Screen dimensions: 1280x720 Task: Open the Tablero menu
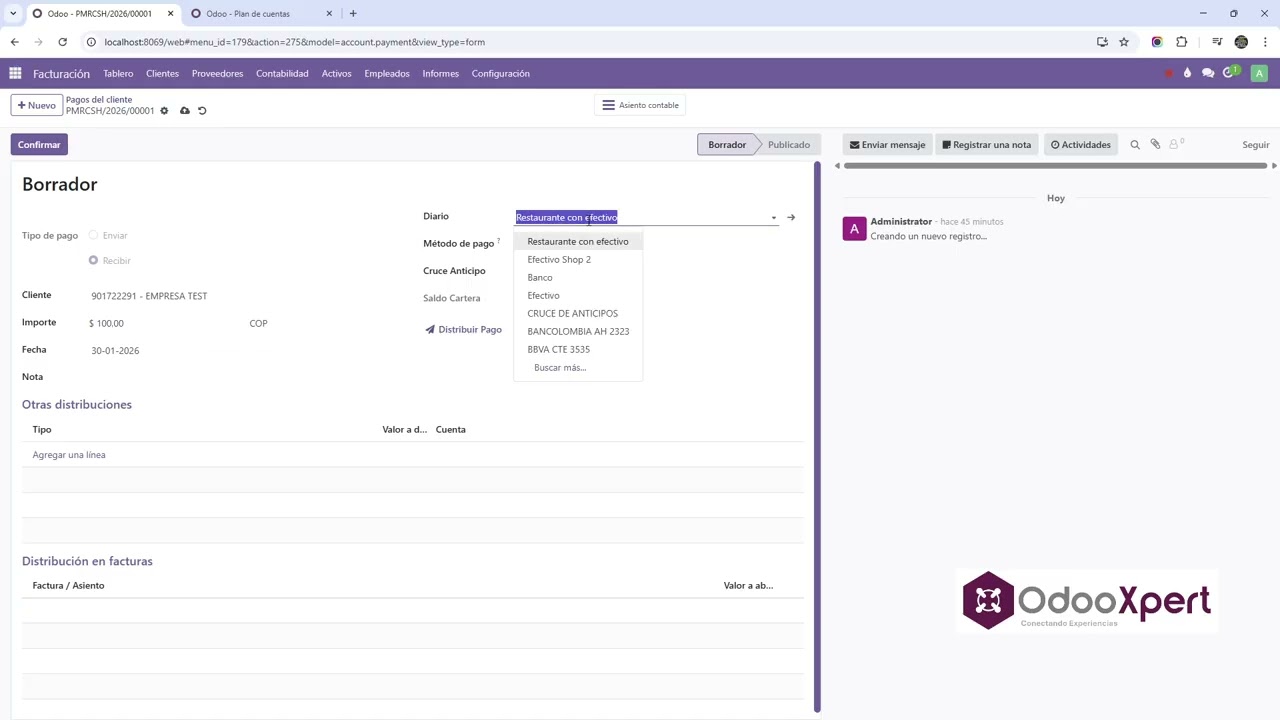coord(118,73)
